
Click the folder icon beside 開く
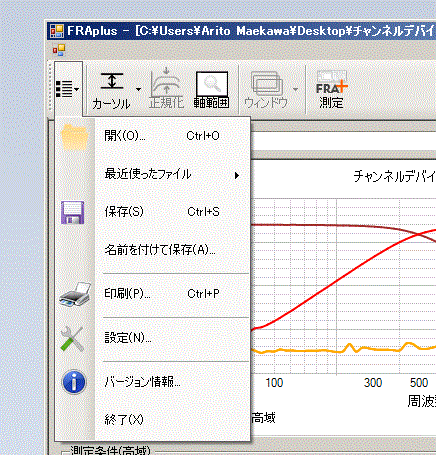pos(74,137)
